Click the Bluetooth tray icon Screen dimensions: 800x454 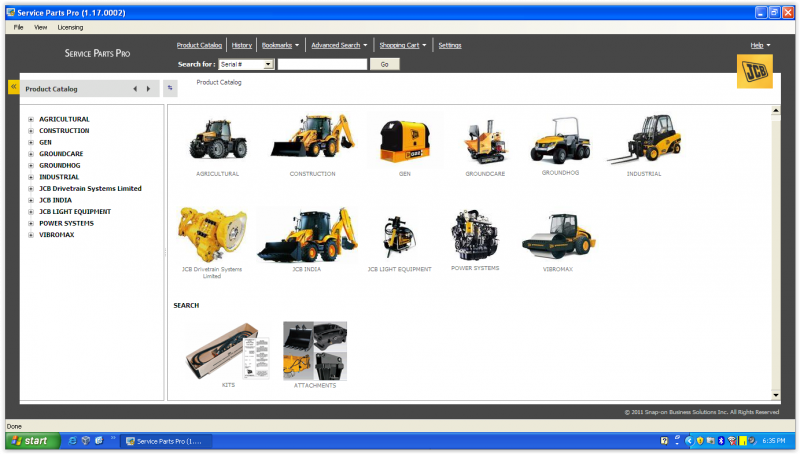point(721,441)
